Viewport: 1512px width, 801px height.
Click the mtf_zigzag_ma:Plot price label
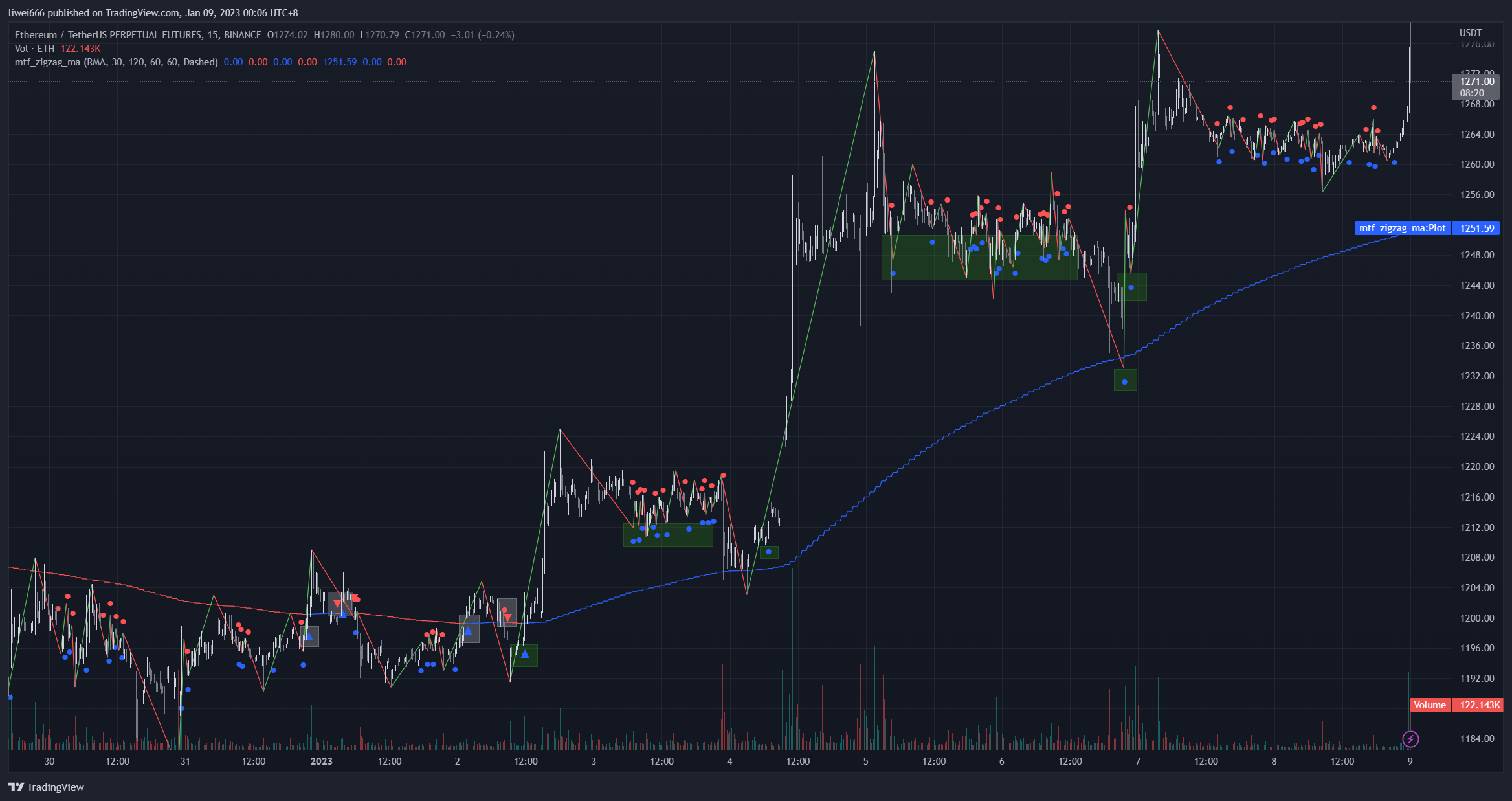pos(1403,228)
